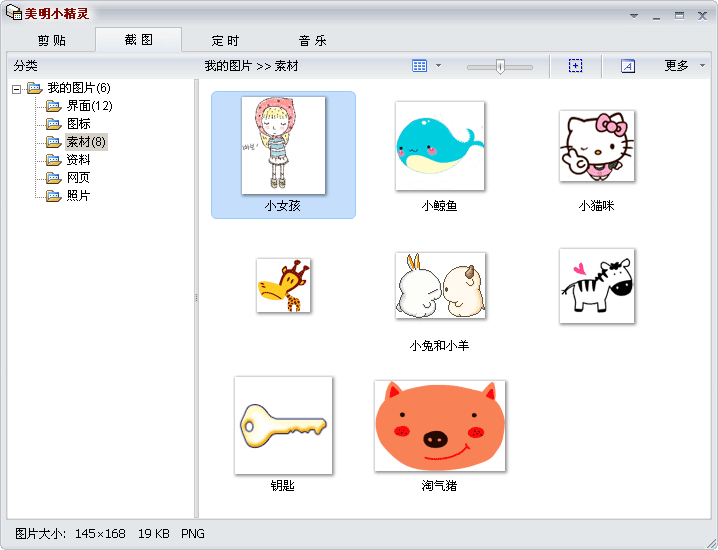Select the 钥匙 key thumbnail
The image size is (718, 550).
tap(283, 425)
